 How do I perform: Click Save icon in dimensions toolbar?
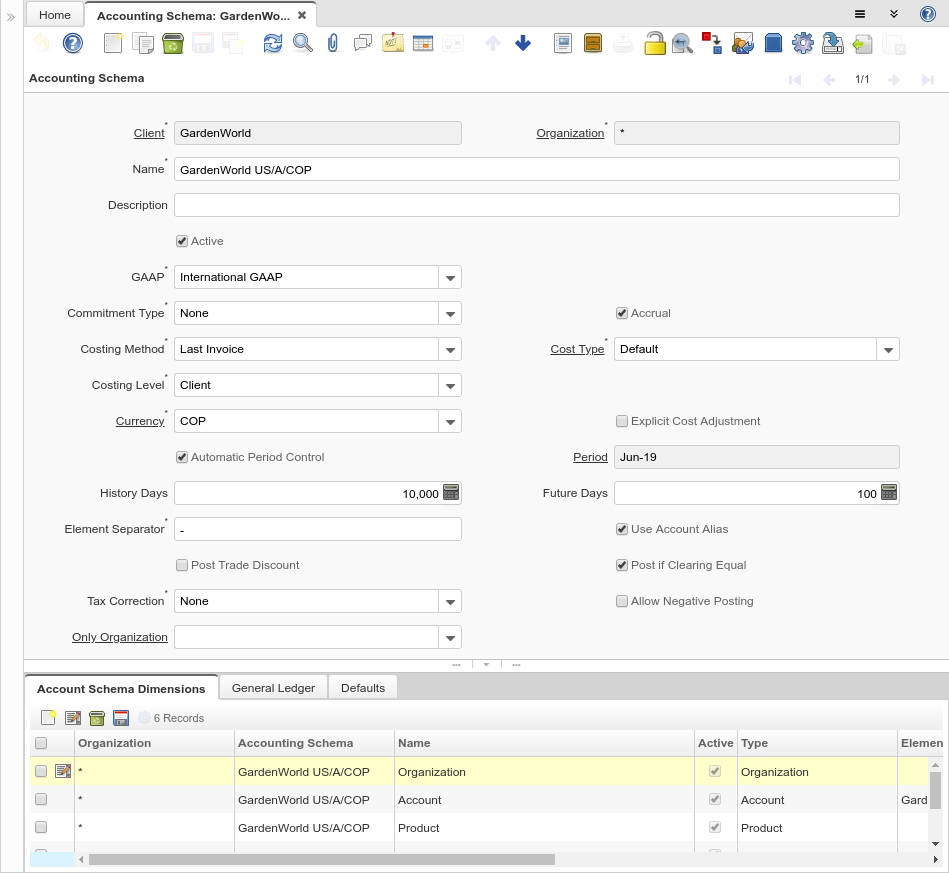pos(121,717)
